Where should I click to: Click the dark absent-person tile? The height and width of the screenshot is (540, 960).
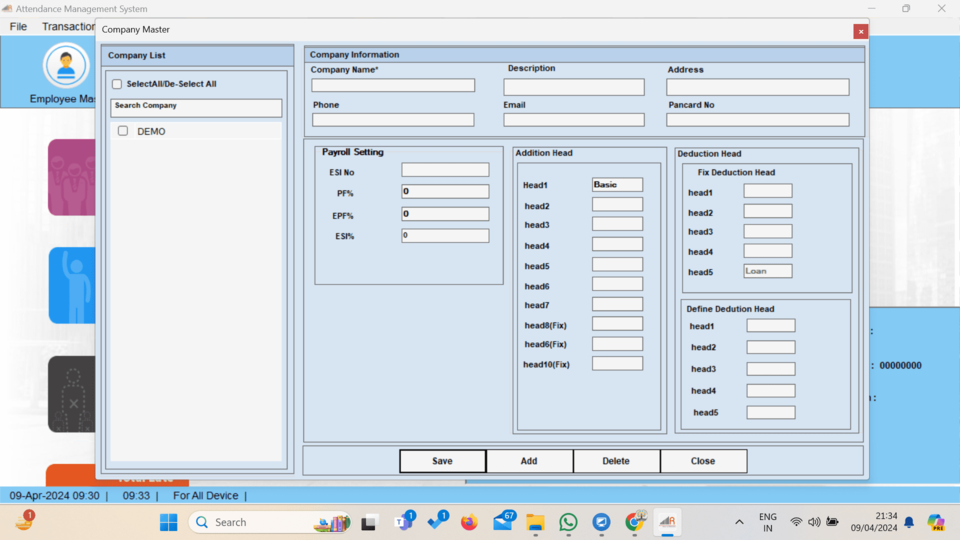pos(72,394)
